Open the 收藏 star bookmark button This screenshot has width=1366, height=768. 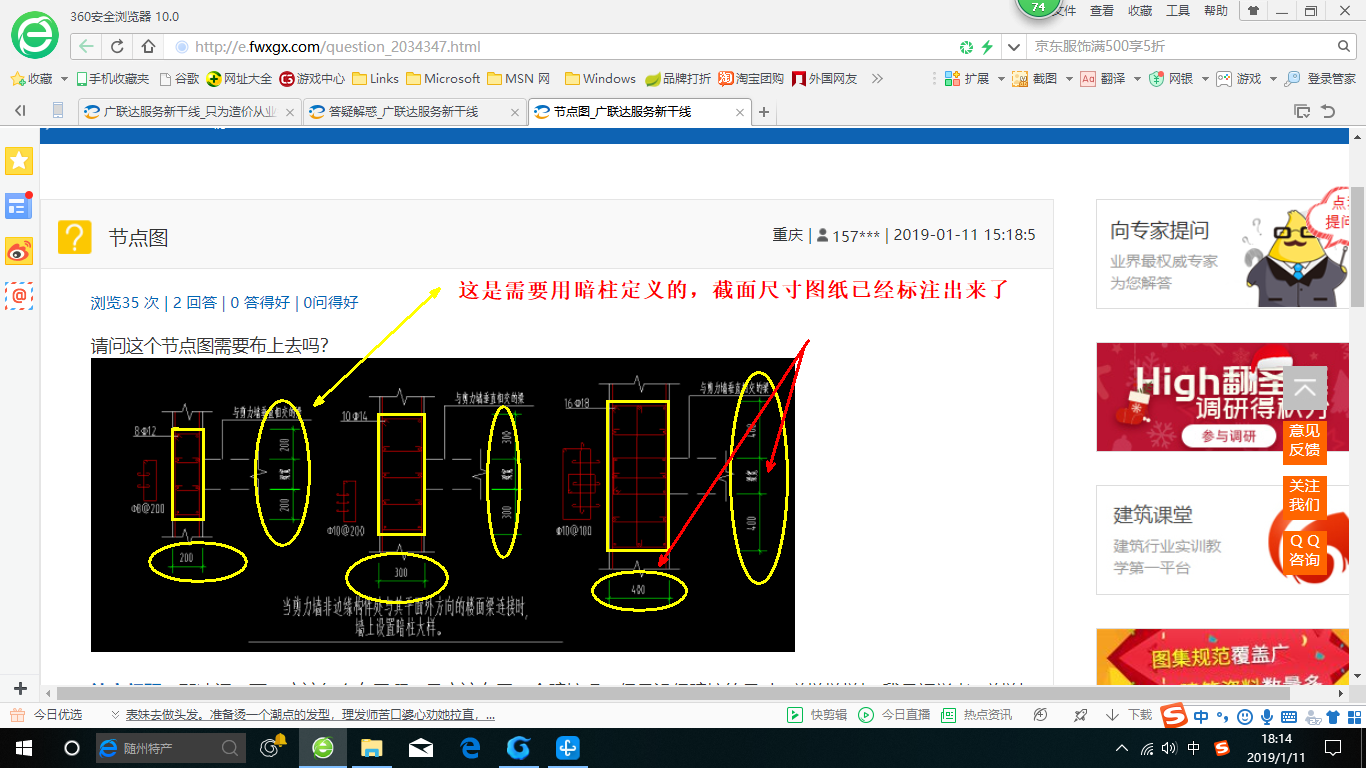pyautogui.click(x=31, y=78)
